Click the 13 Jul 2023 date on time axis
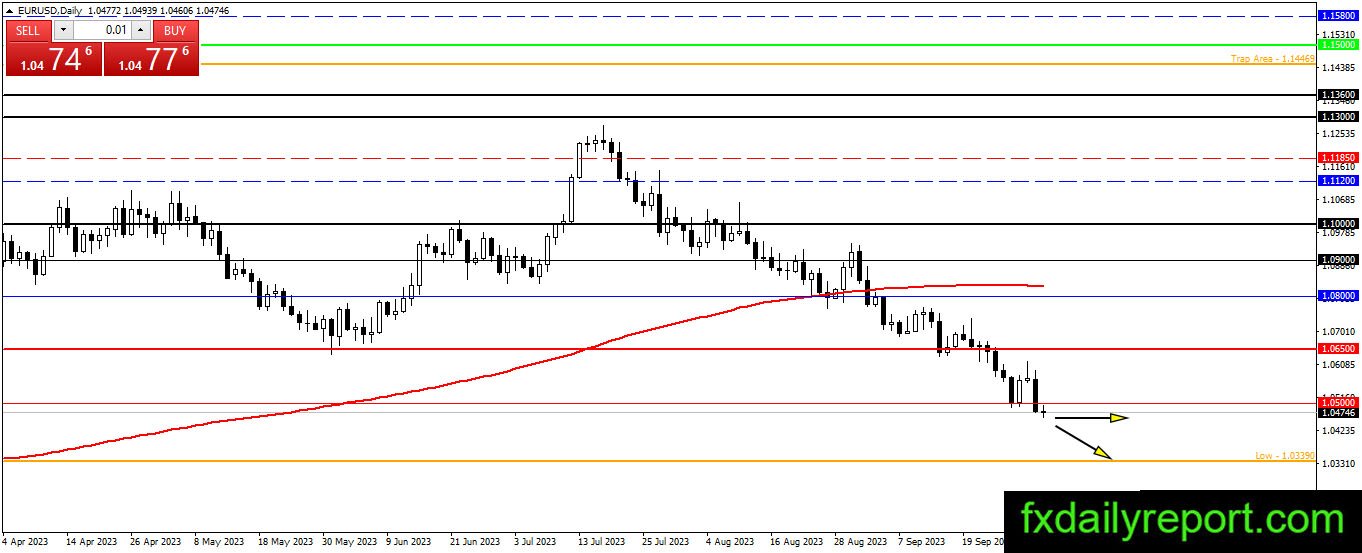Screen dimensions: 1362x553 click(x=603, y=540)
